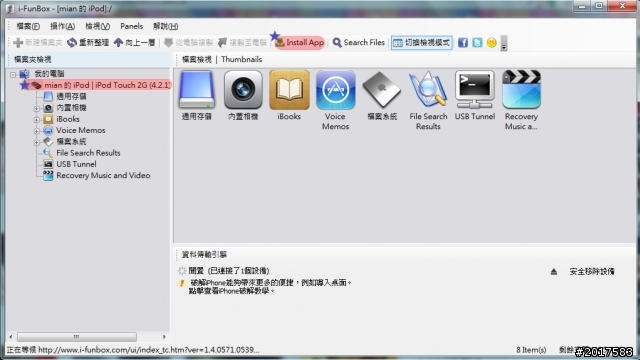Expand the 內置相機 tree node
This screenshot has height=360, width=640.
(37, 109)
